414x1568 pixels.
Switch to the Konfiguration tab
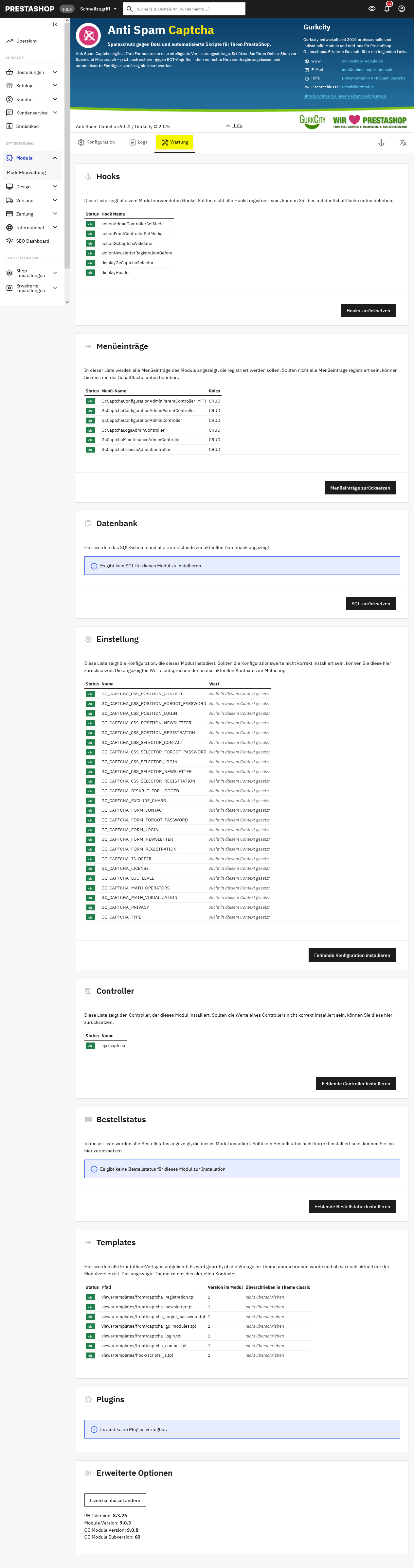[96, 143]
